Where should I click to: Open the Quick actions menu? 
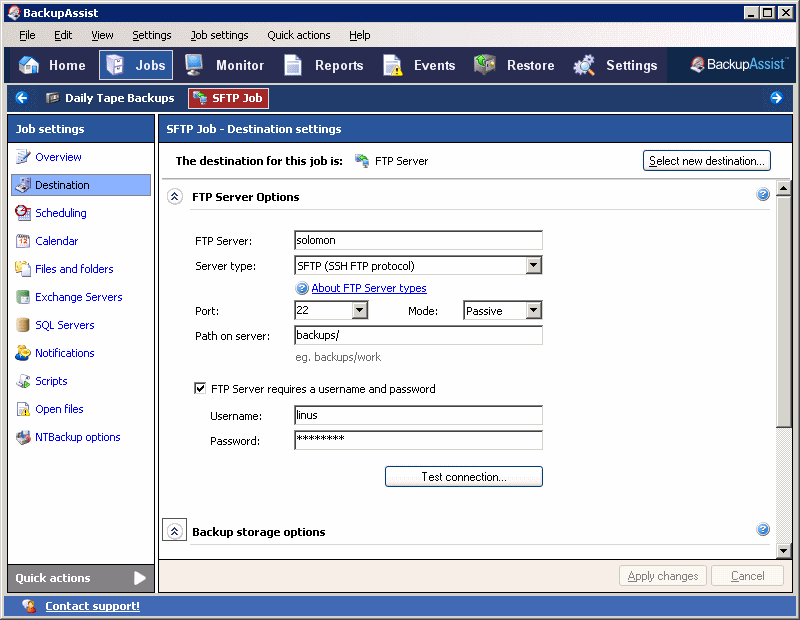[298, 35]
